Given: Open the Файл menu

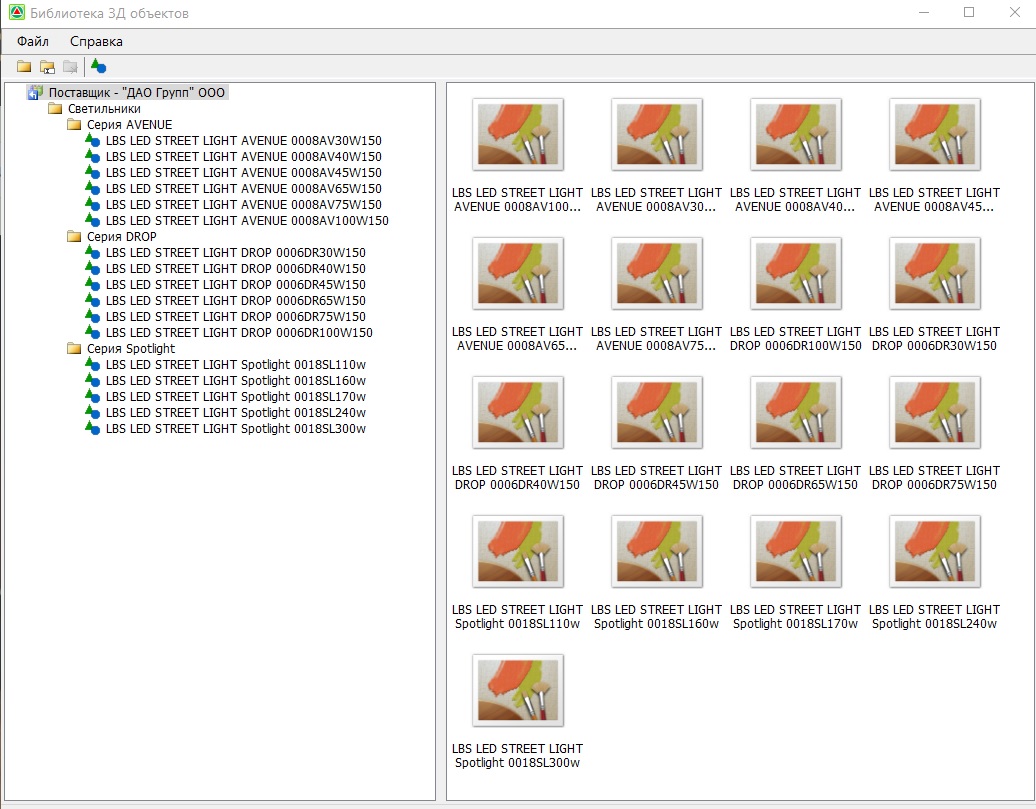Looking at the screenshot, I should pyautogui.click(x=33, y=41).
